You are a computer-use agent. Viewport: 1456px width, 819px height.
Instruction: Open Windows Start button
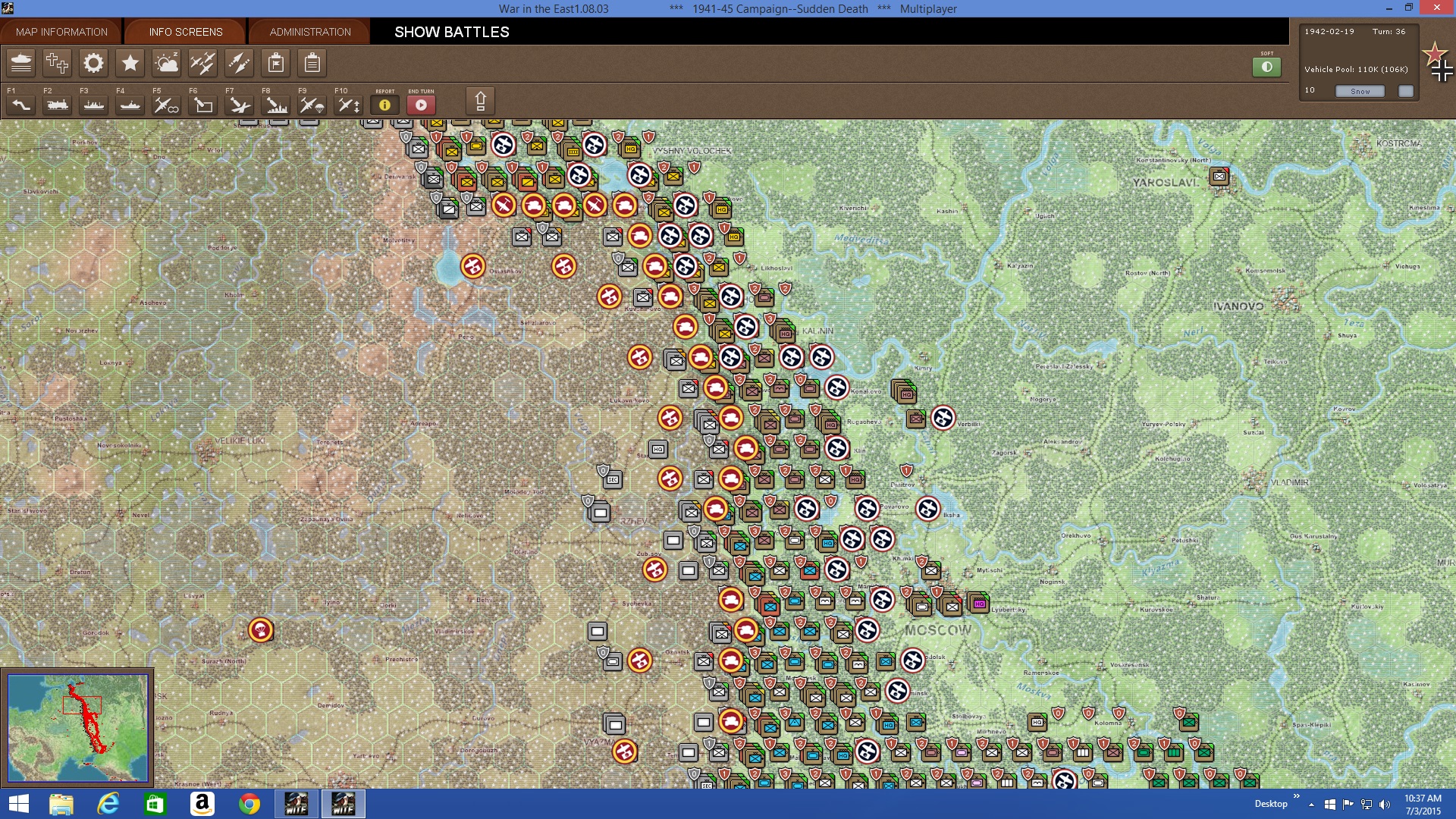tap(18, 804)
